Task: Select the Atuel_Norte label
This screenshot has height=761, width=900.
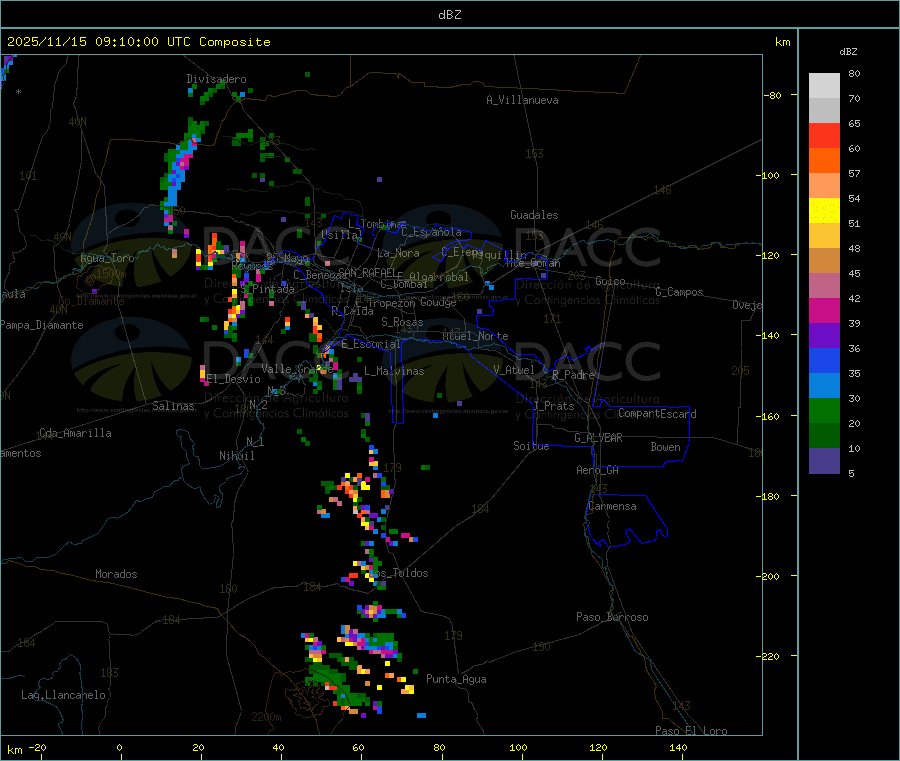Action: [x=475, y=336]
